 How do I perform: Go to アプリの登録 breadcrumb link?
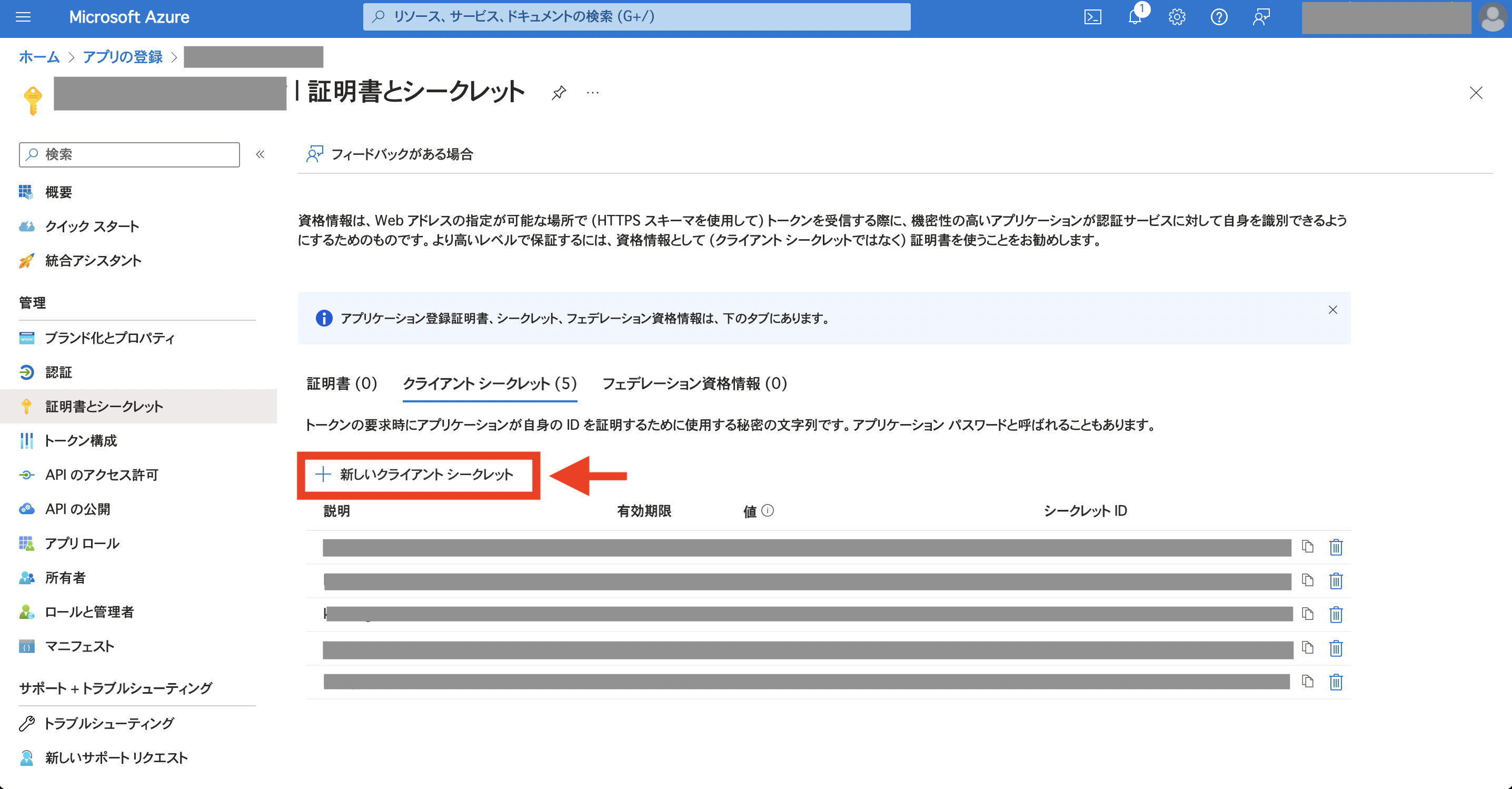[x=123, y=57]
